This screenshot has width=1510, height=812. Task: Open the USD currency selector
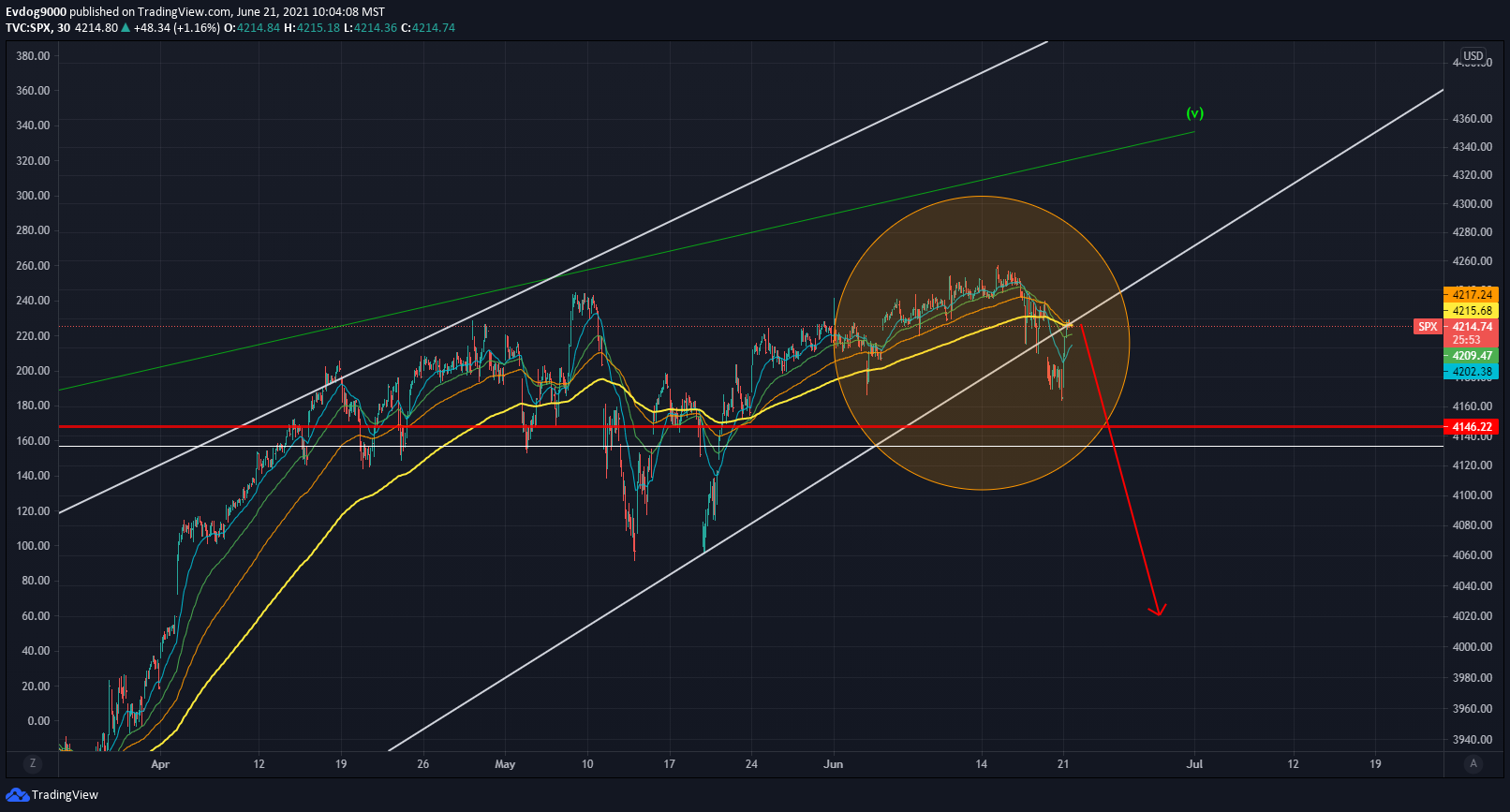click(x=1473, y=56)
